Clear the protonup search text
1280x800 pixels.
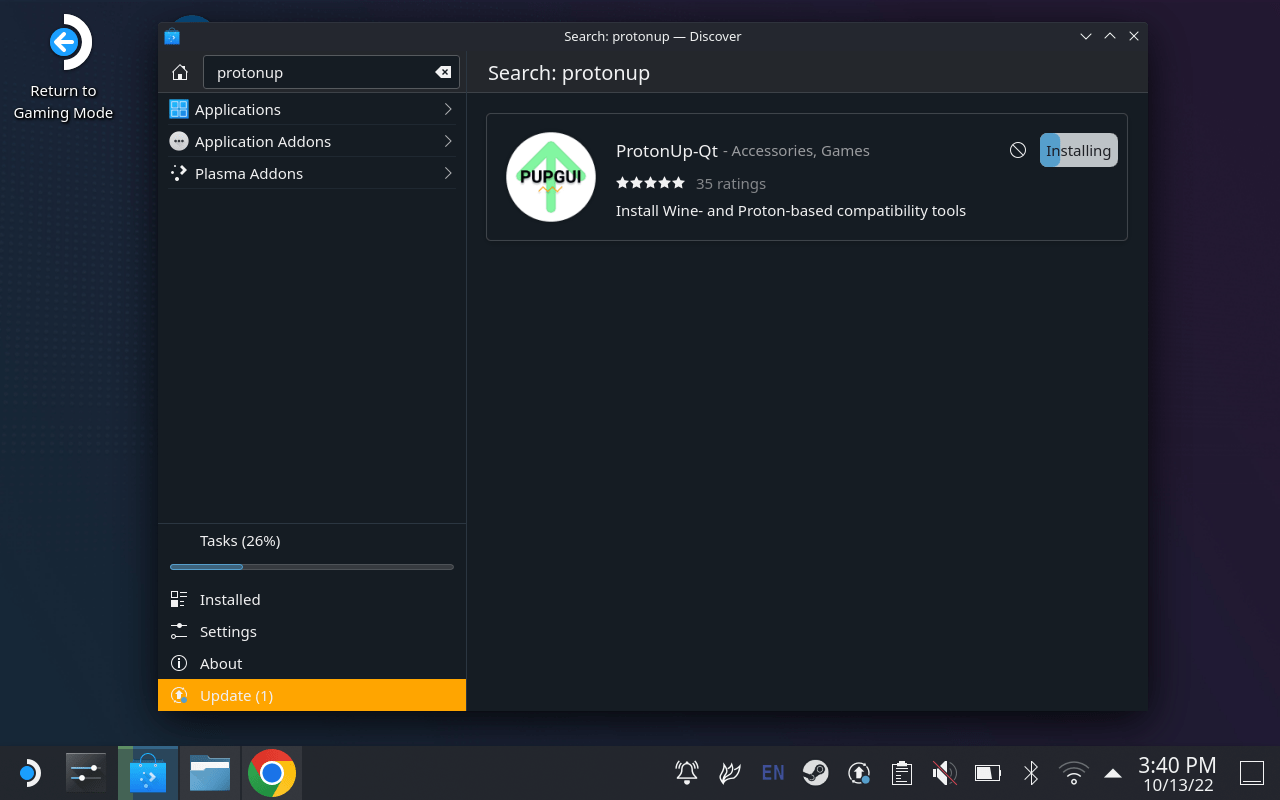[x=443, y=72]
